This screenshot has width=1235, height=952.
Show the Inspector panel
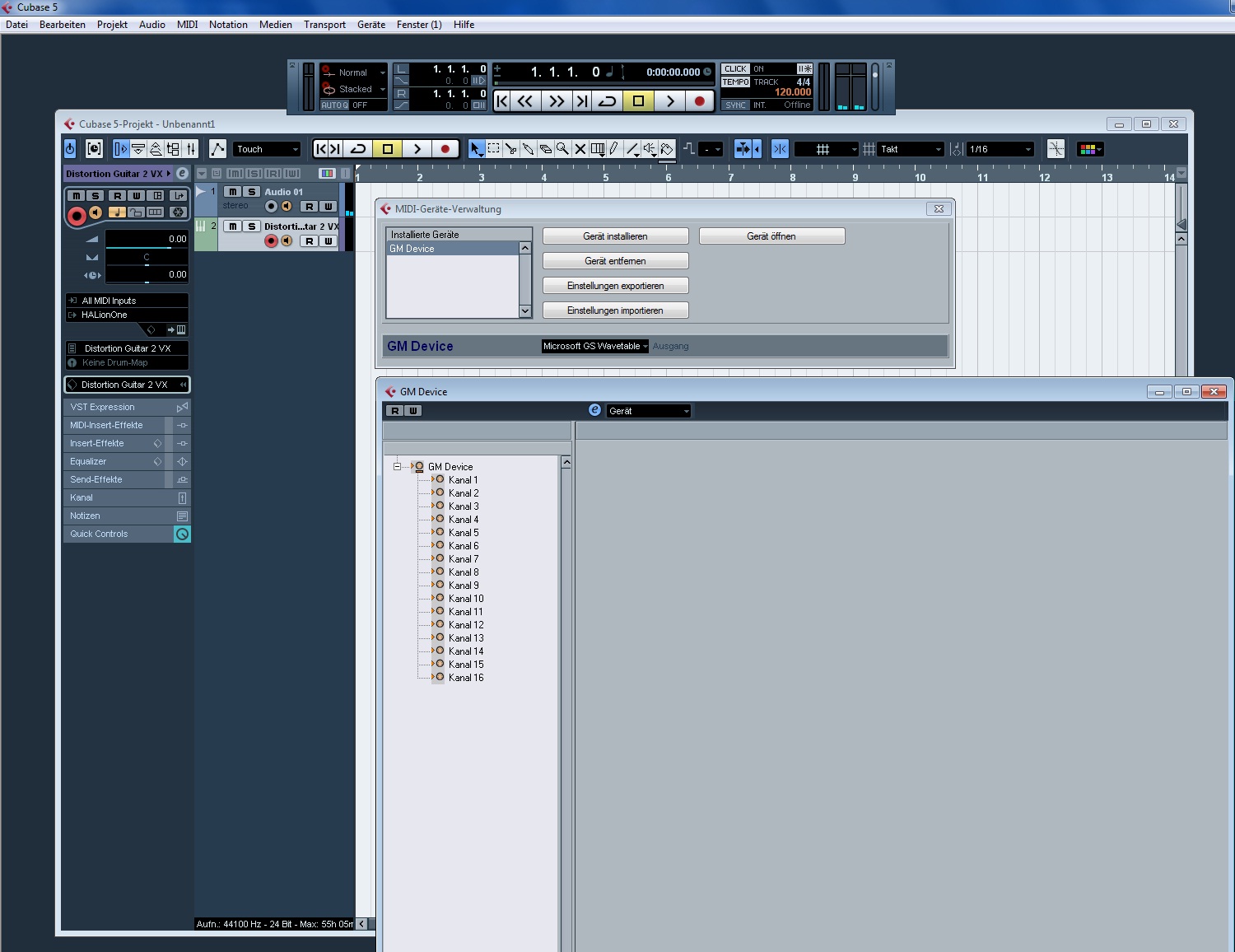pyautogui.click(x=120, y=149)
